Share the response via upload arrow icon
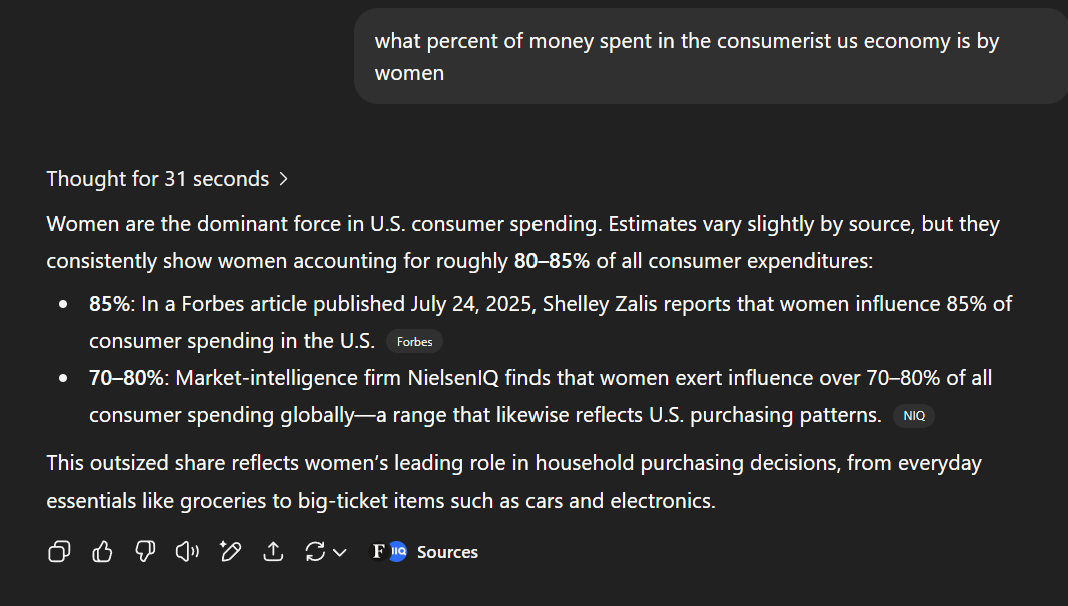Screen dimensions: 1068x606 [273, 552]
